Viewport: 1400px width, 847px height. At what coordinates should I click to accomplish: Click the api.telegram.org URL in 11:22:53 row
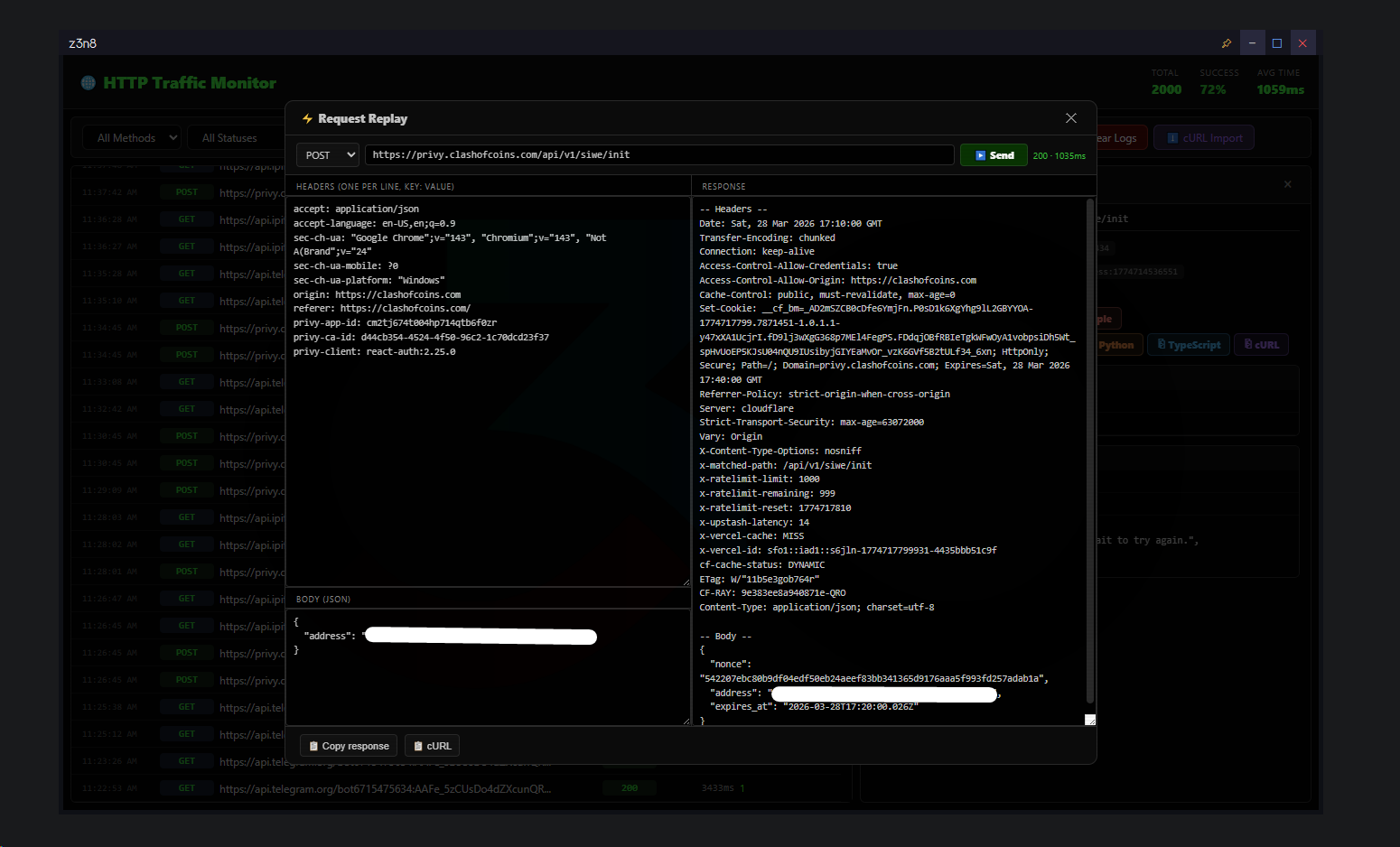click(385, 788)
